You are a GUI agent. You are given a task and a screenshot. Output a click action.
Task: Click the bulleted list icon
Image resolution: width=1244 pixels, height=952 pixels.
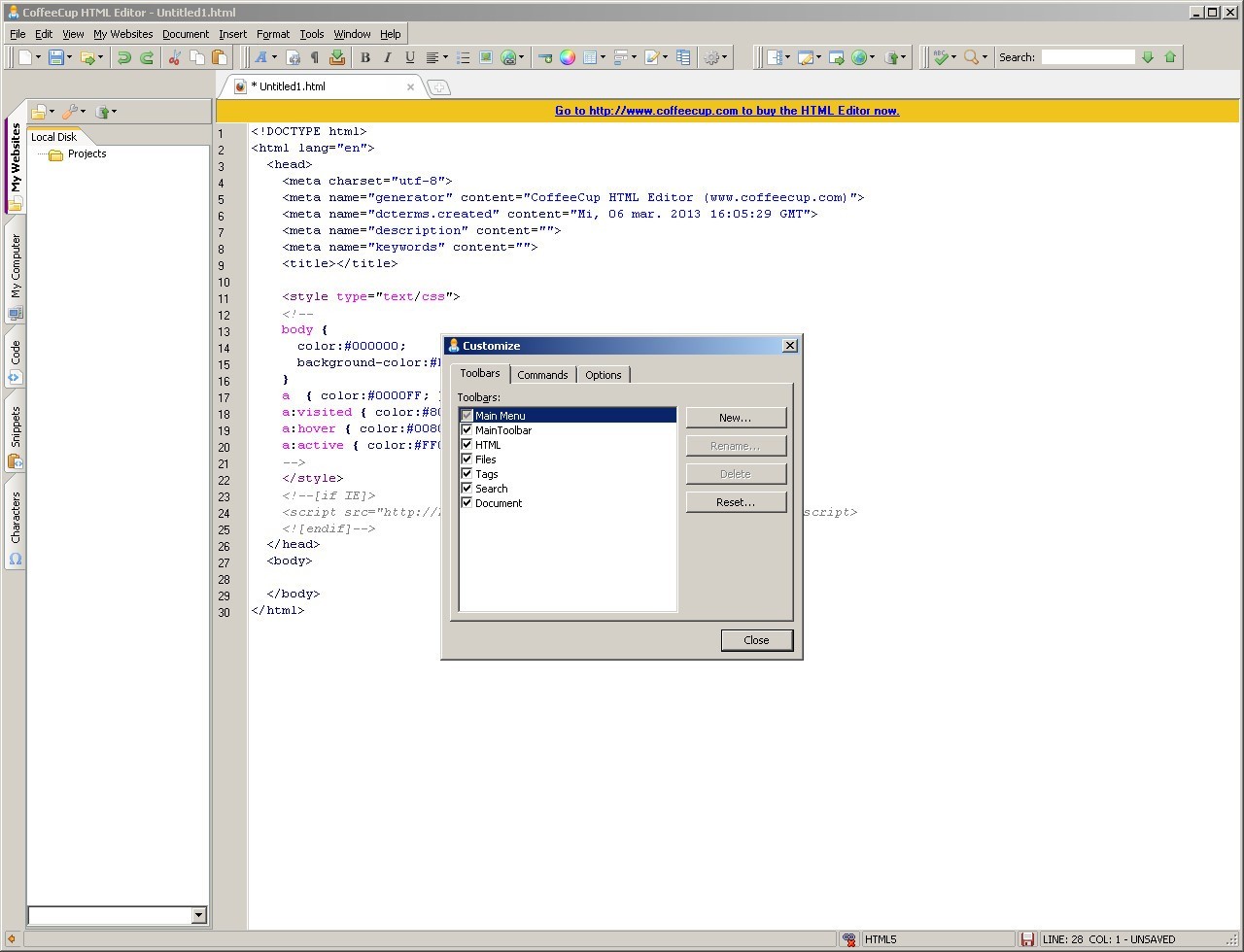pos(464,57)
